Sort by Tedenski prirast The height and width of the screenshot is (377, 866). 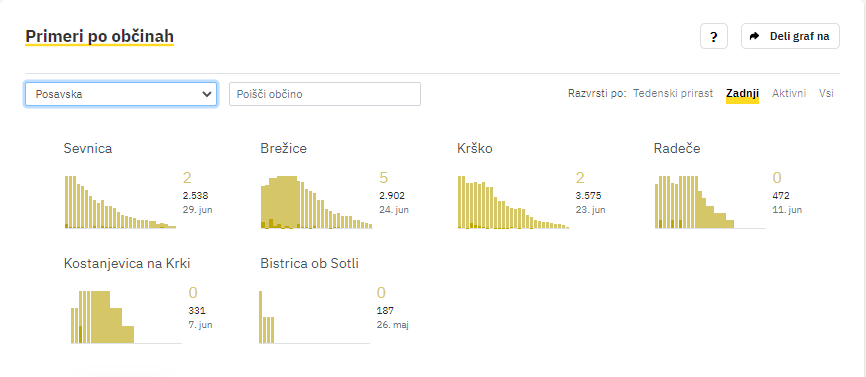coord(673,93)
